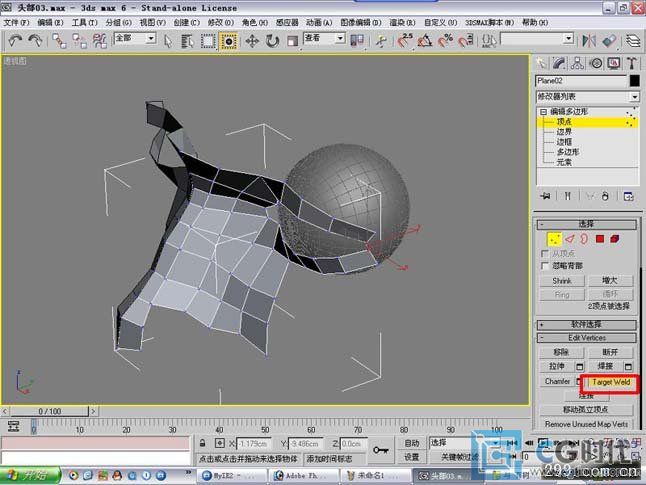The width and height of the screenshot is (646, 485).
Task: Open the named selection sets dropdown
Action: (537, 39)
